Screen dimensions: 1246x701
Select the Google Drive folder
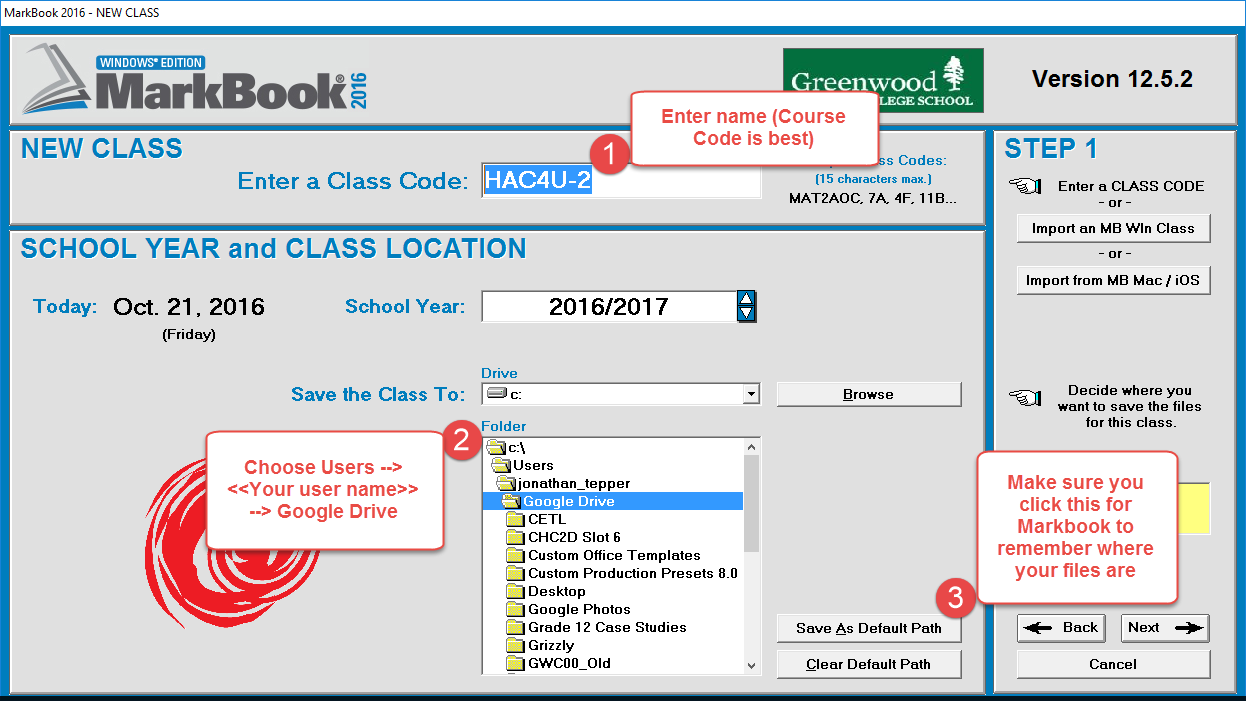612,501
